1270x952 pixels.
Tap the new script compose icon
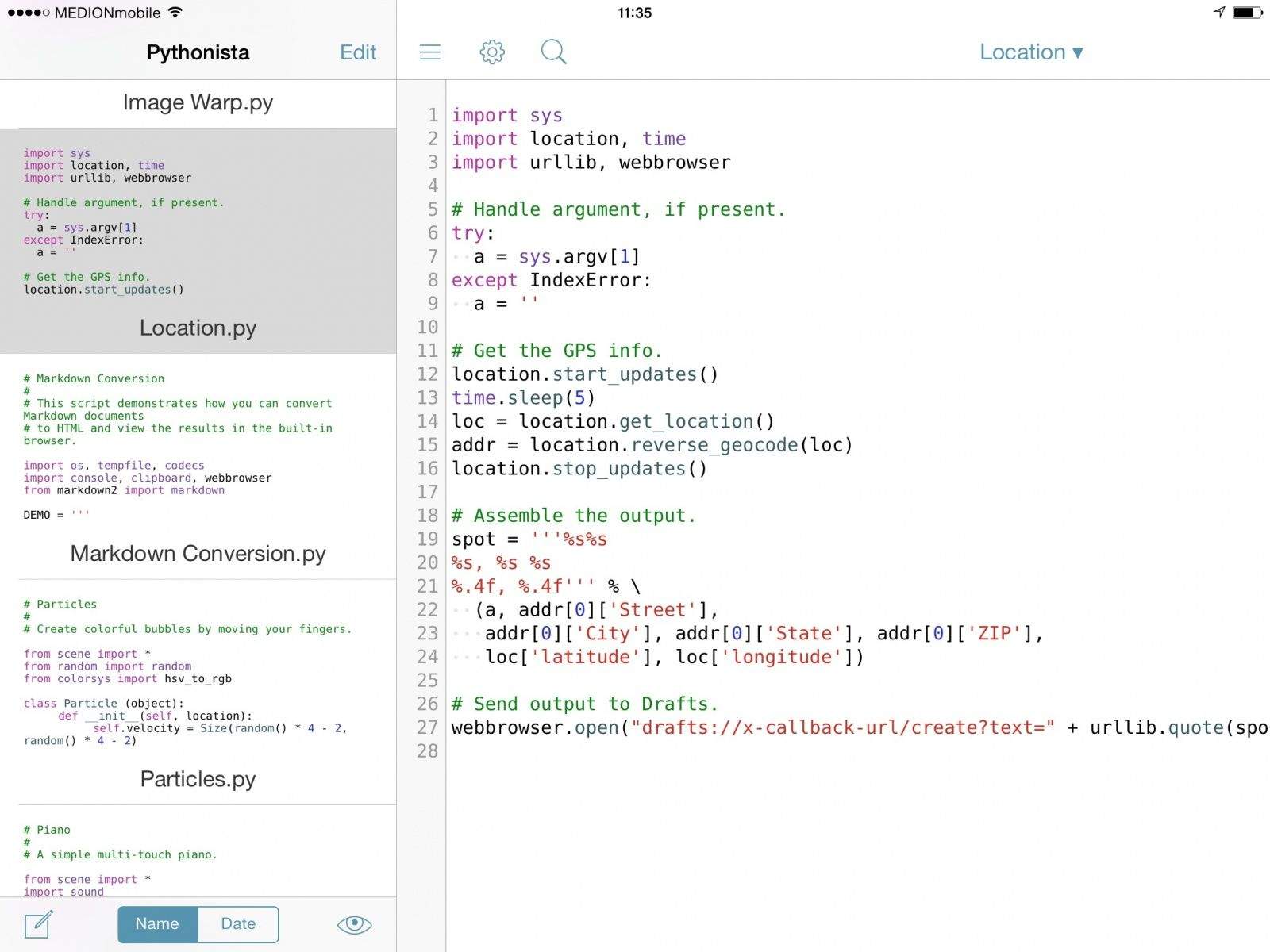[36, 924]
